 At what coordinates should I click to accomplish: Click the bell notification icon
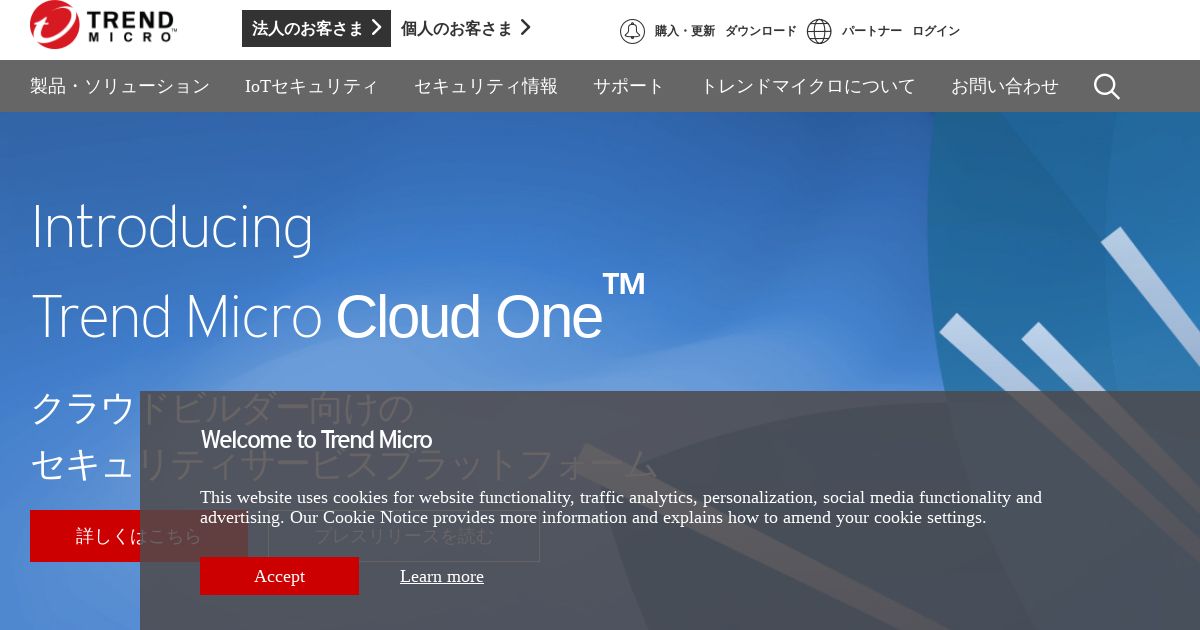(632, 31)
